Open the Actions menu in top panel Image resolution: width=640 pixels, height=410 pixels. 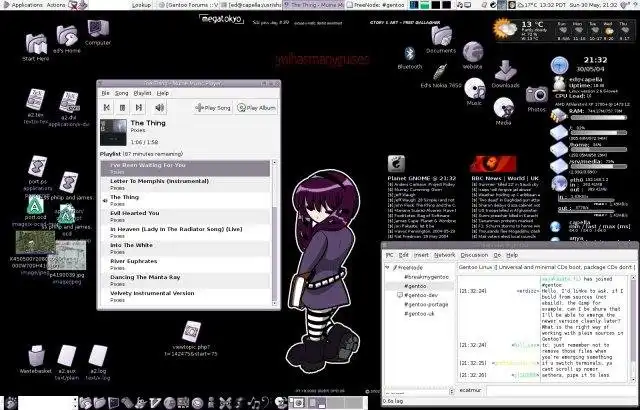56,5
